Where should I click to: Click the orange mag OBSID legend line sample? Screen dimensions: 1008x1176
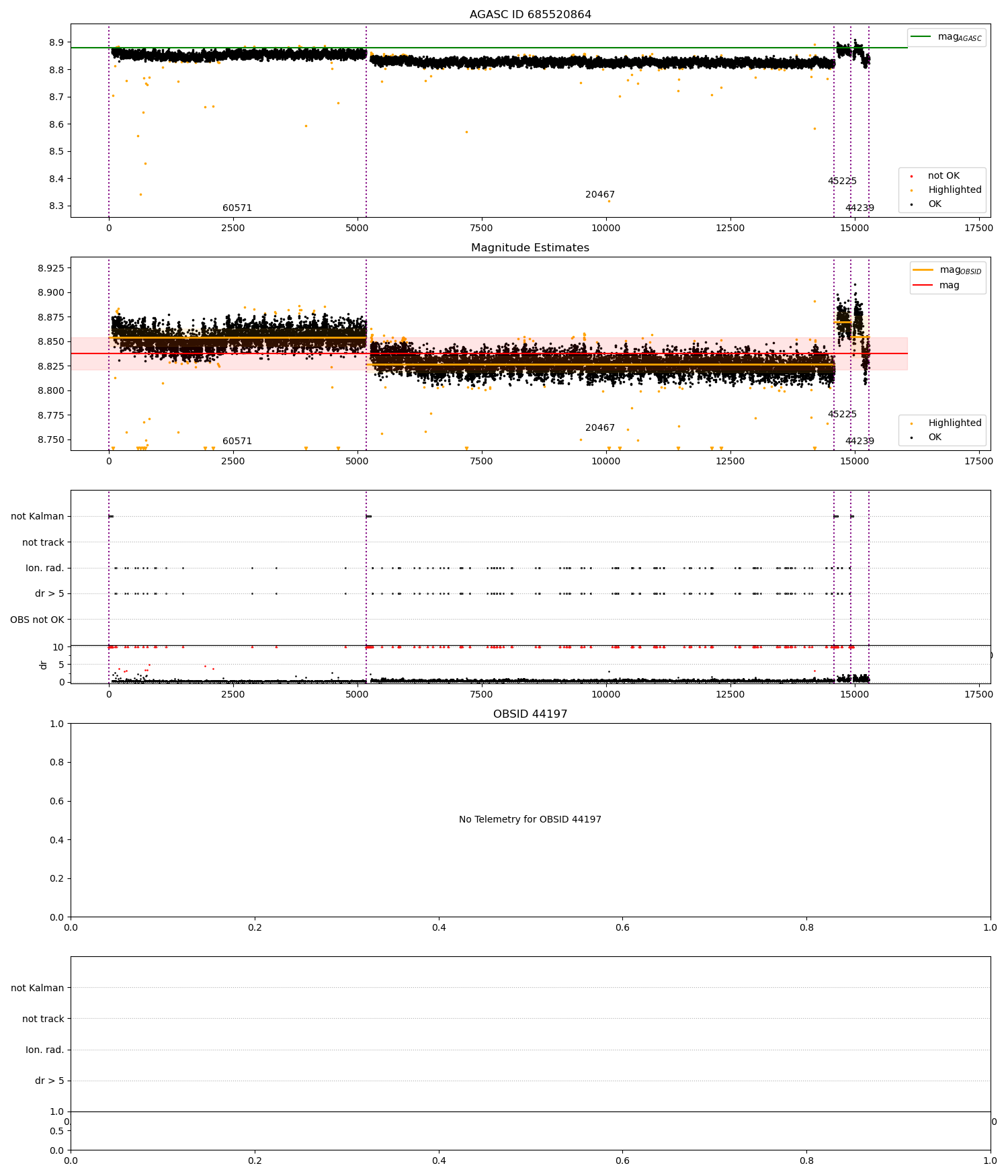[923, 270]
